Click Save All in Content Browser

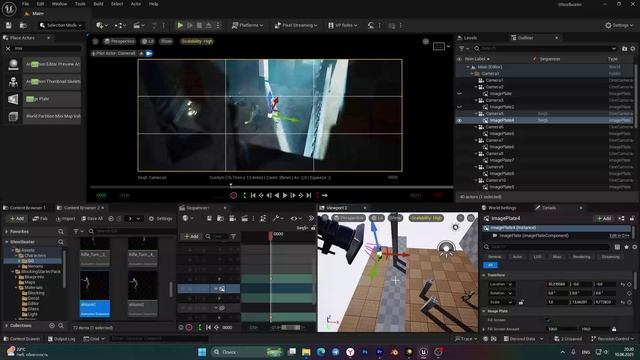92,219
